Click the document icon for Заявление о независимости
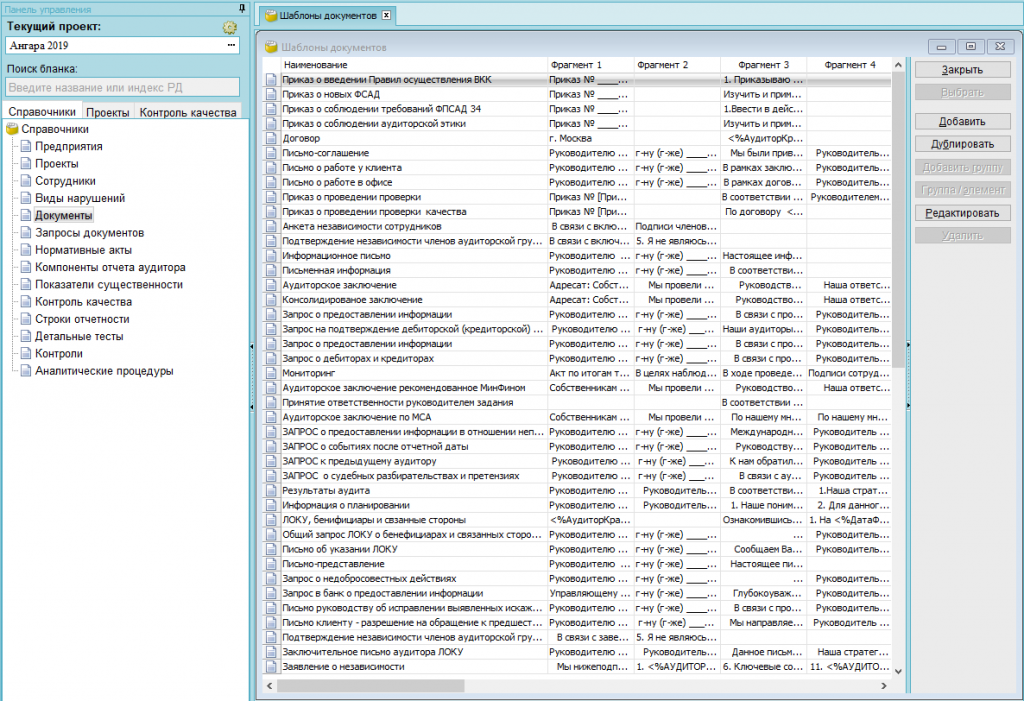 click(x=271, y=666)
